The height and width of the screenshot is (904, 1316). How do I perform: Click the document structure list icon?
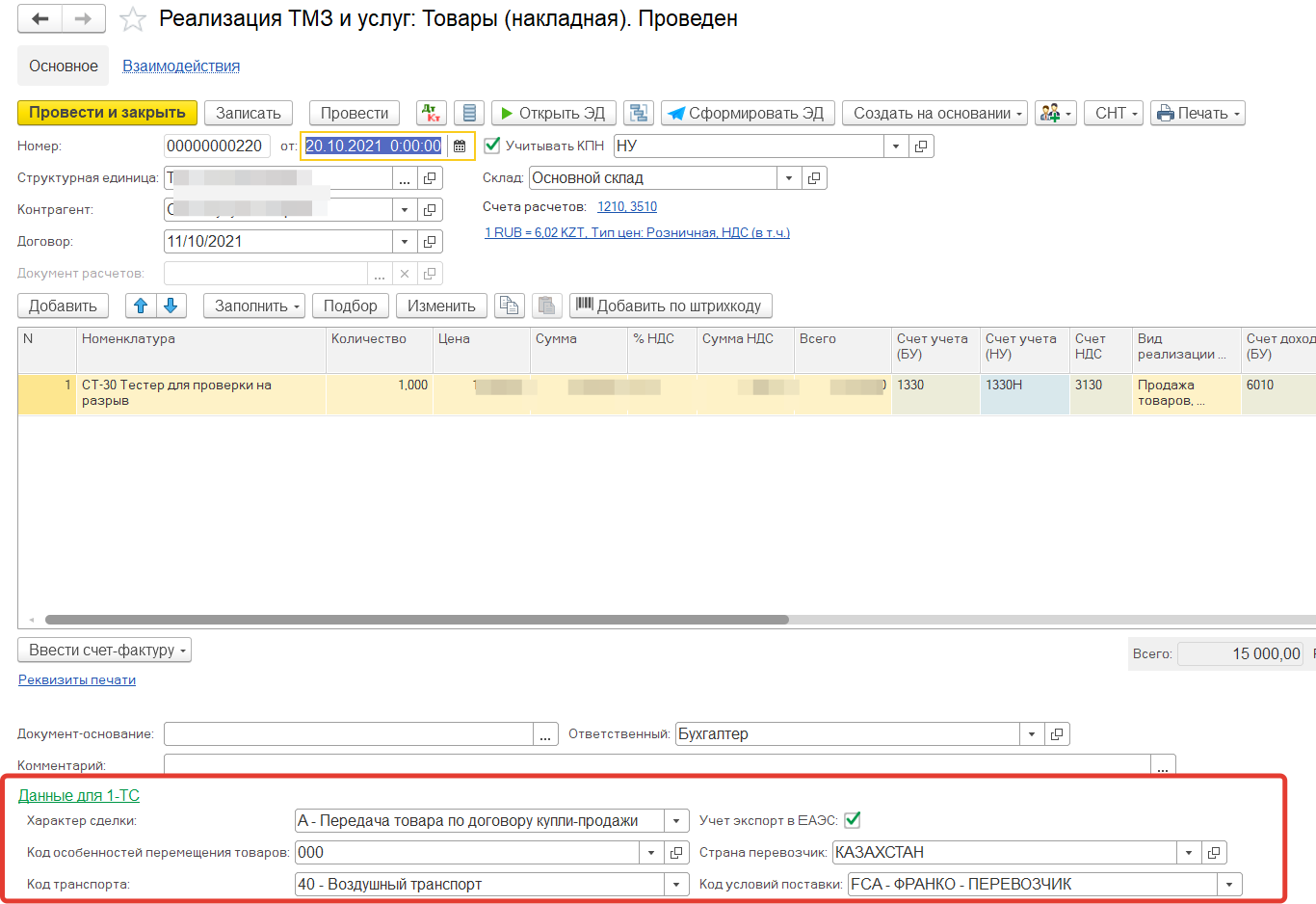469,113
